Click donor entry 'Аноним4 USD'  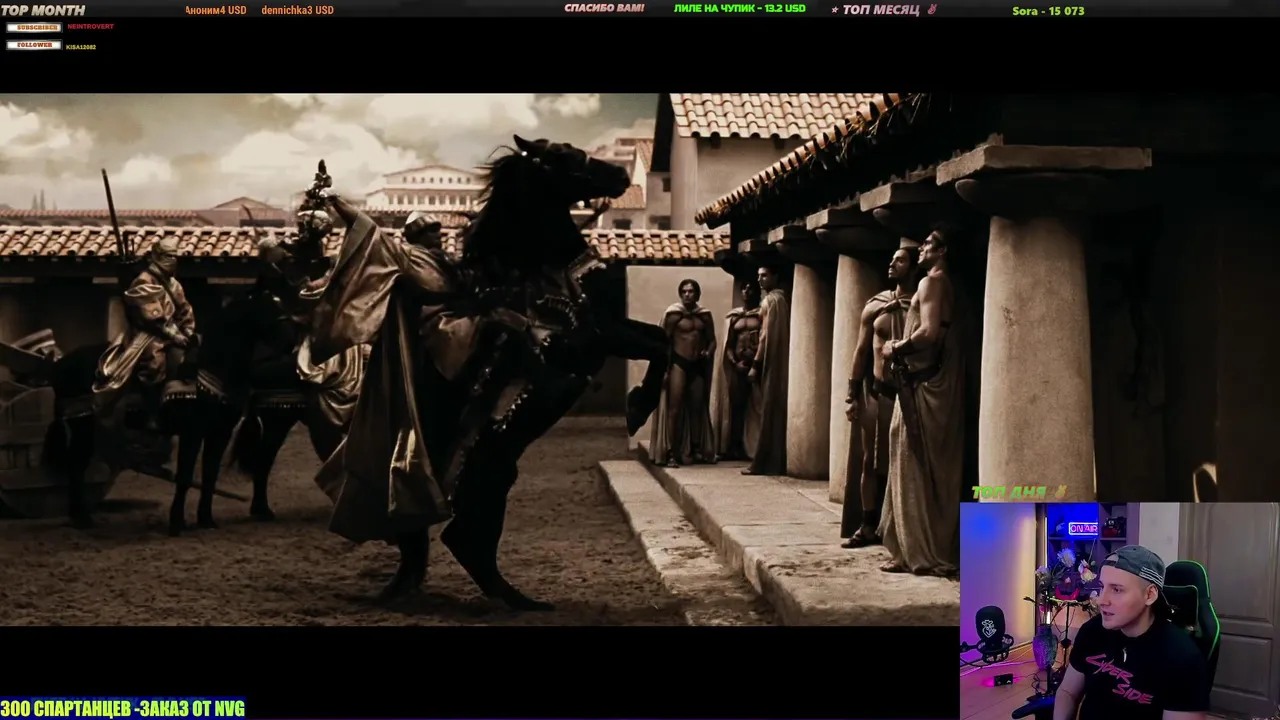(216, 10)
